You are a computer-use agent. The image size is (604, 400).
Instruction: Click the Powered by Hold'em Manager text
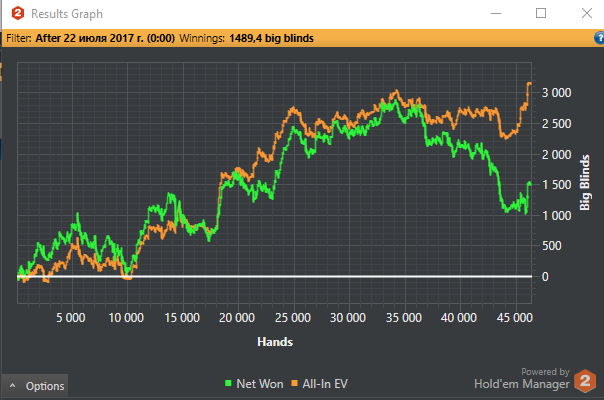pyautogui.click(x=522, y=378)
